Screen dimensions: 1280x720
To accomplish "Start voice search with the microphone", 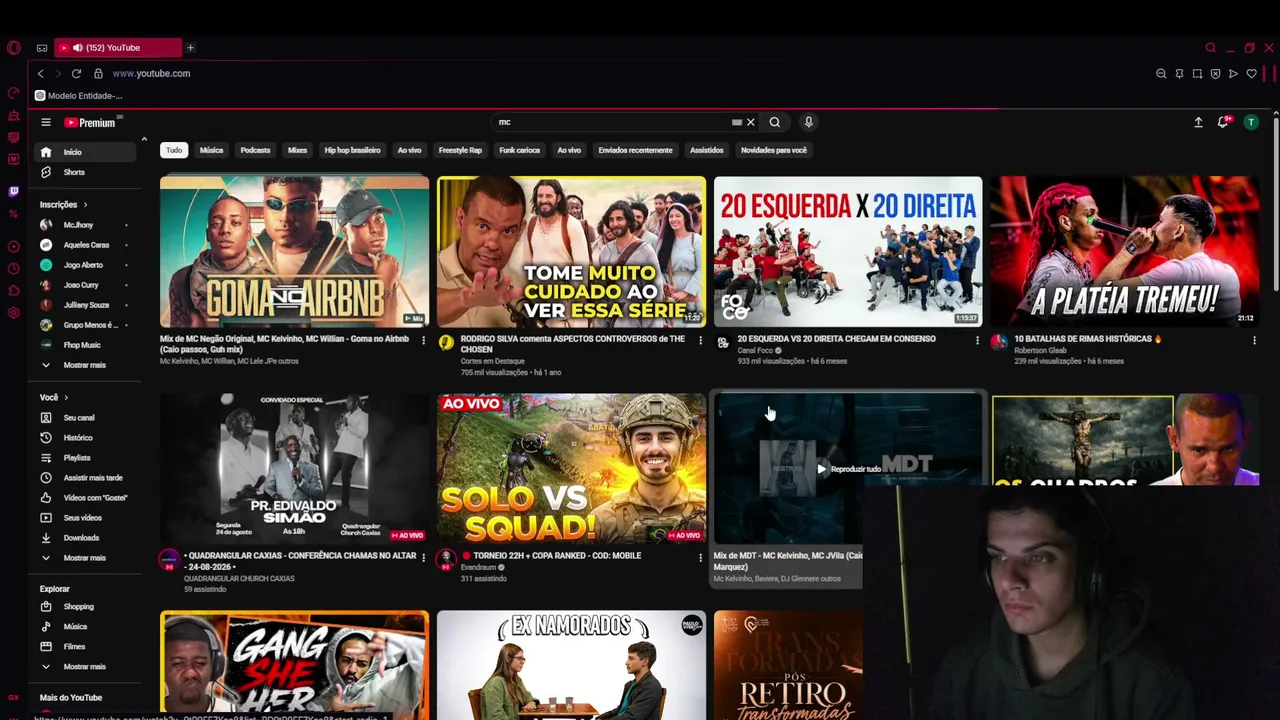I will [809, 122].
